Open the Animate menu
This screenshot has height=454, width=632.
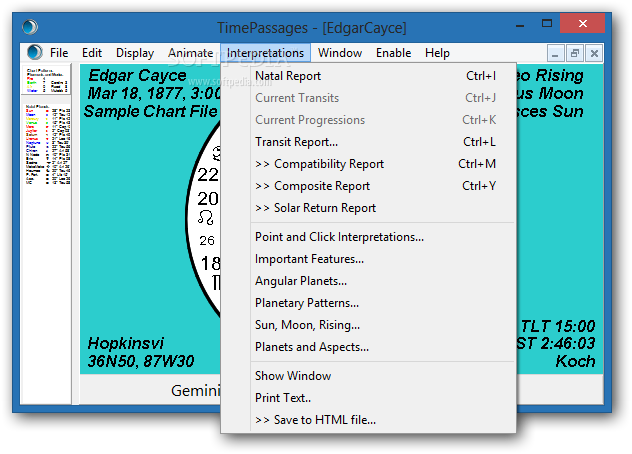tap(190, 53)
